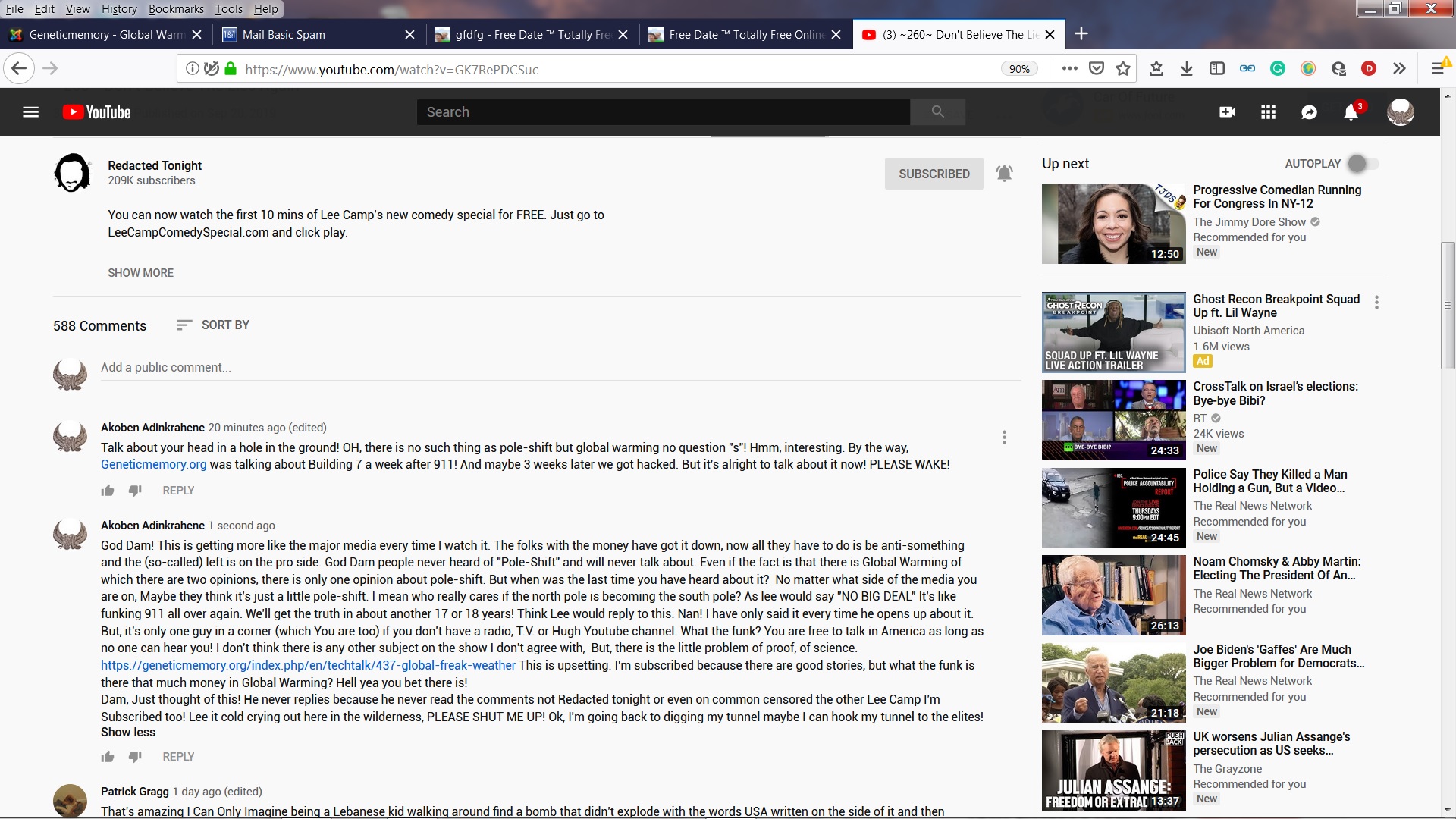
Task: Open YouTube apps grid icon
Action: point(1268,112)
